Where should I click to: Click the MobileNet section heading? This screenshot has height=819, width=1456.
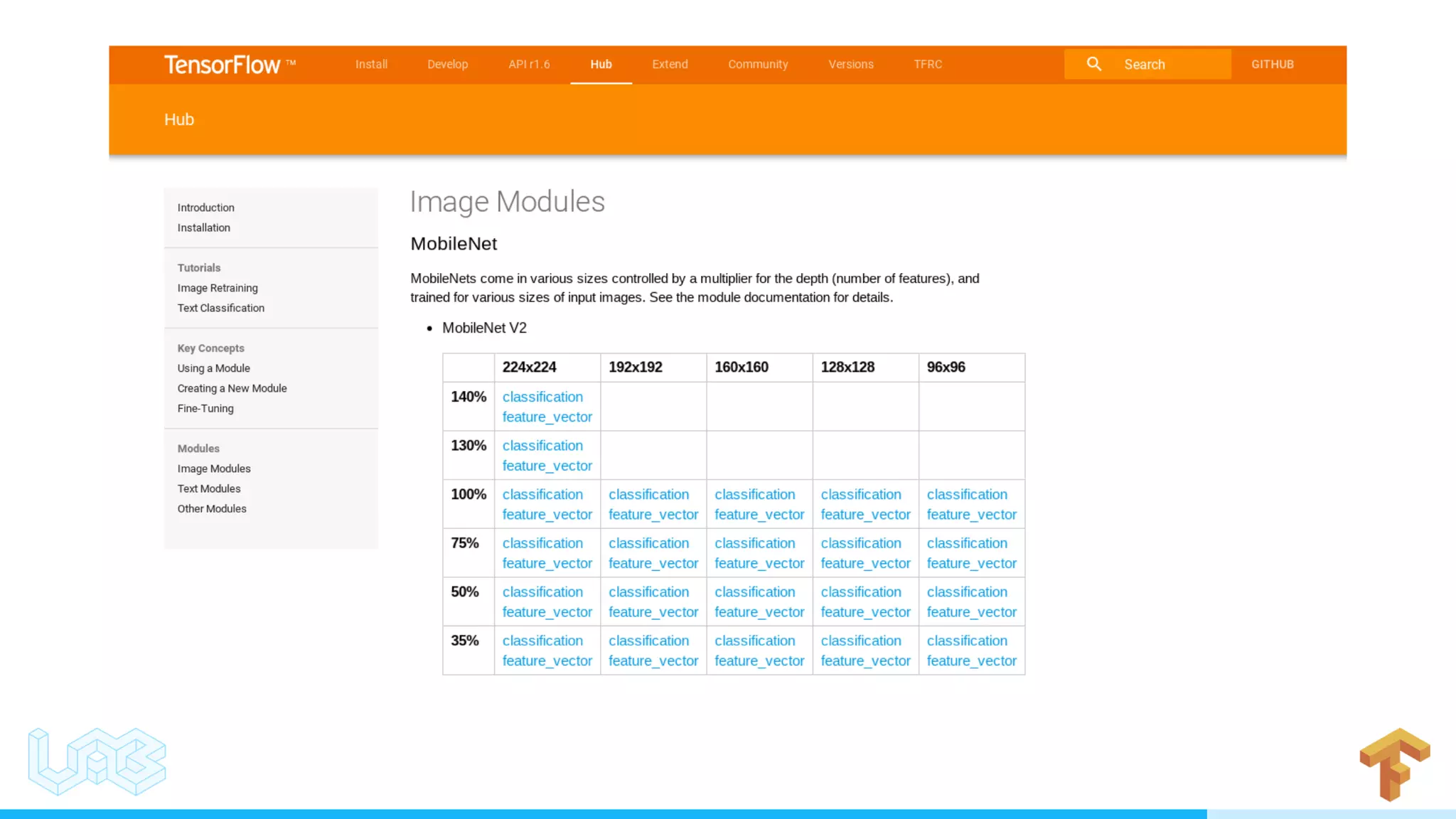tap(454, 244)
